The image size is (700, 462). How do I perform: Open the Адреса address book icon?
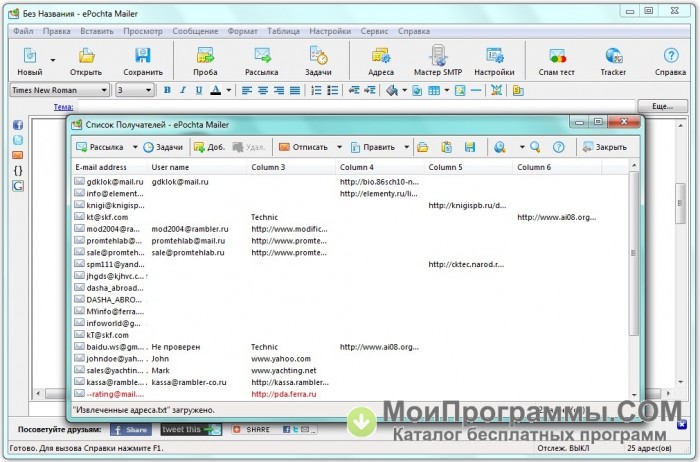[x=381, y=56]
